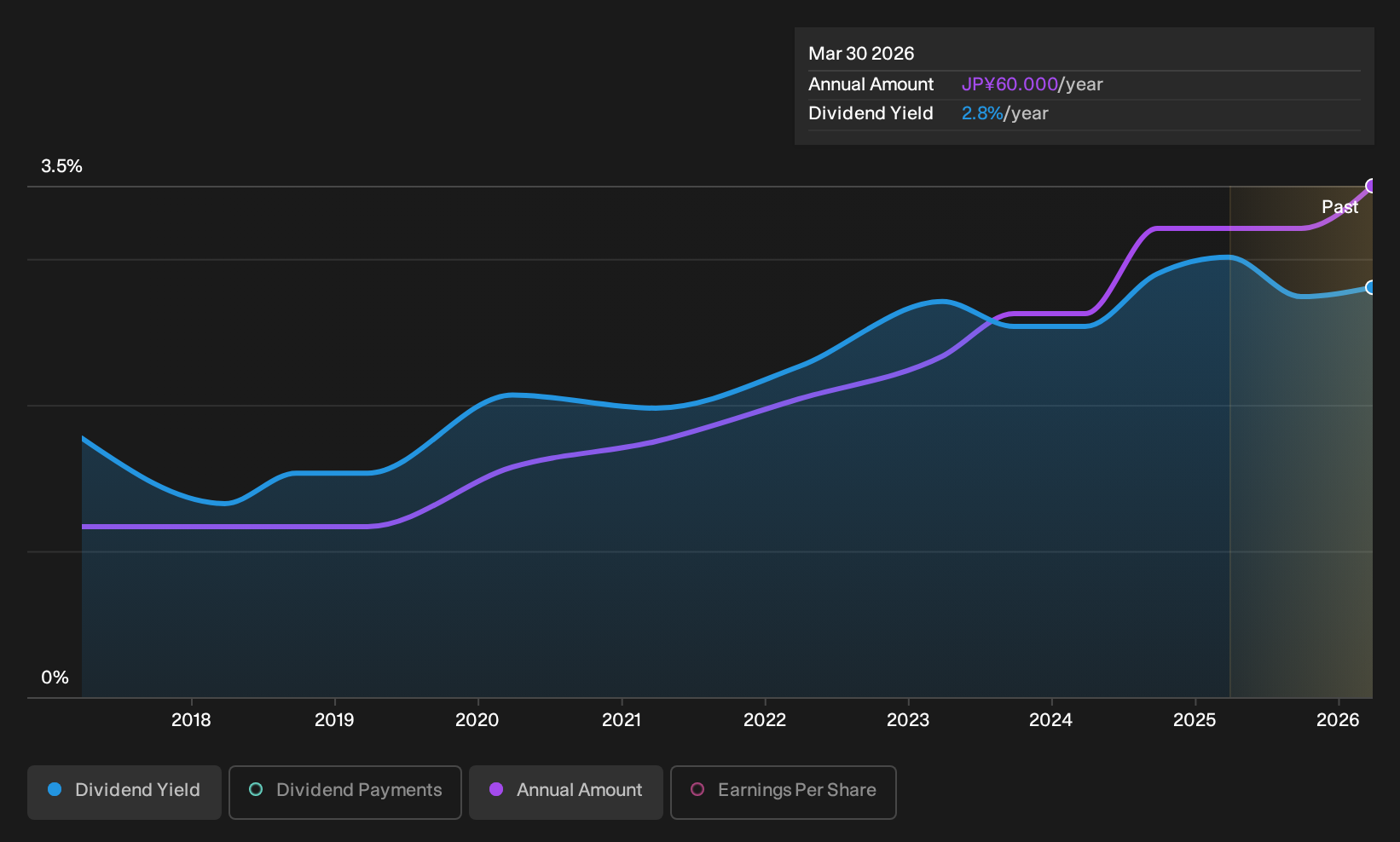The width and height of the screenshot is (1400, 842).
Task: Select the blue Dividend Yield endpoint marker
Action: pyautogui.click(x=1371, y=287)
